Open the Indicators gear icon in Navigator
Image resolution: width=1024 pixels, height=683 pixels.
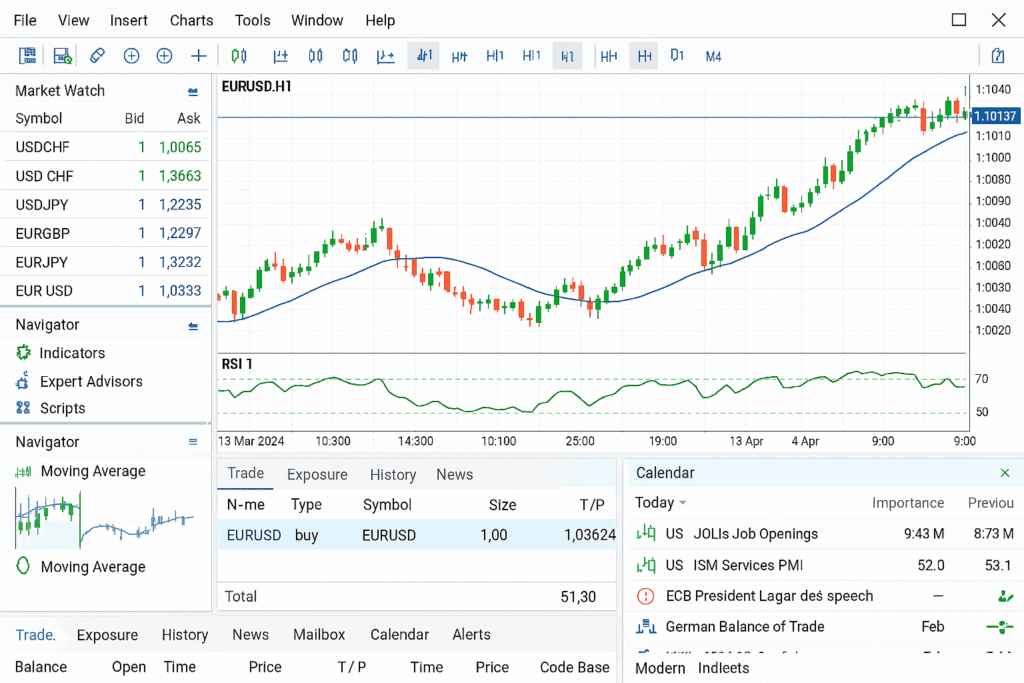[x=23, y=353]
